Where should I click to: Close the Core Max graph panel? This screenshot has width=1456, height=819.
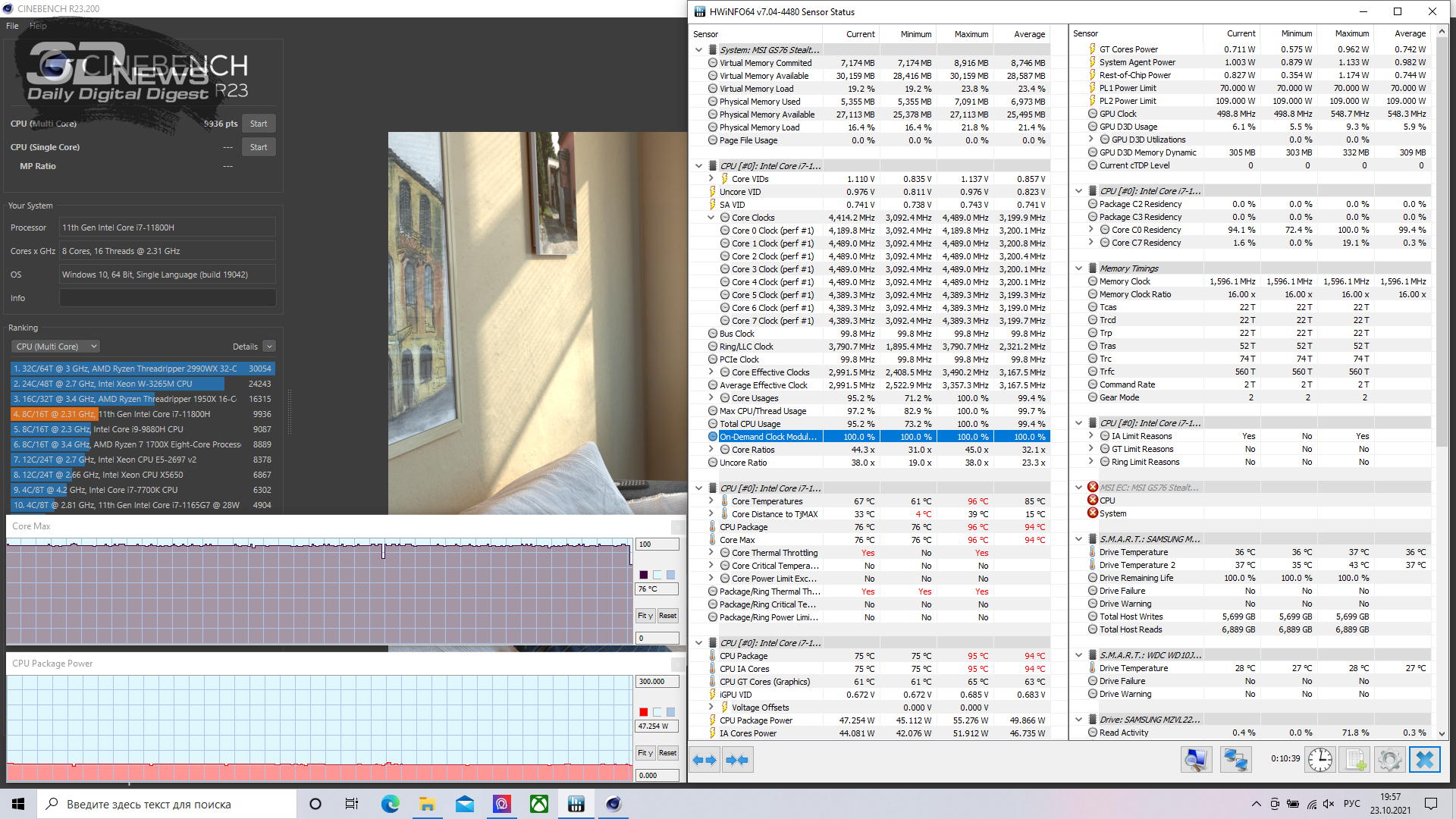tap(677, 526)
